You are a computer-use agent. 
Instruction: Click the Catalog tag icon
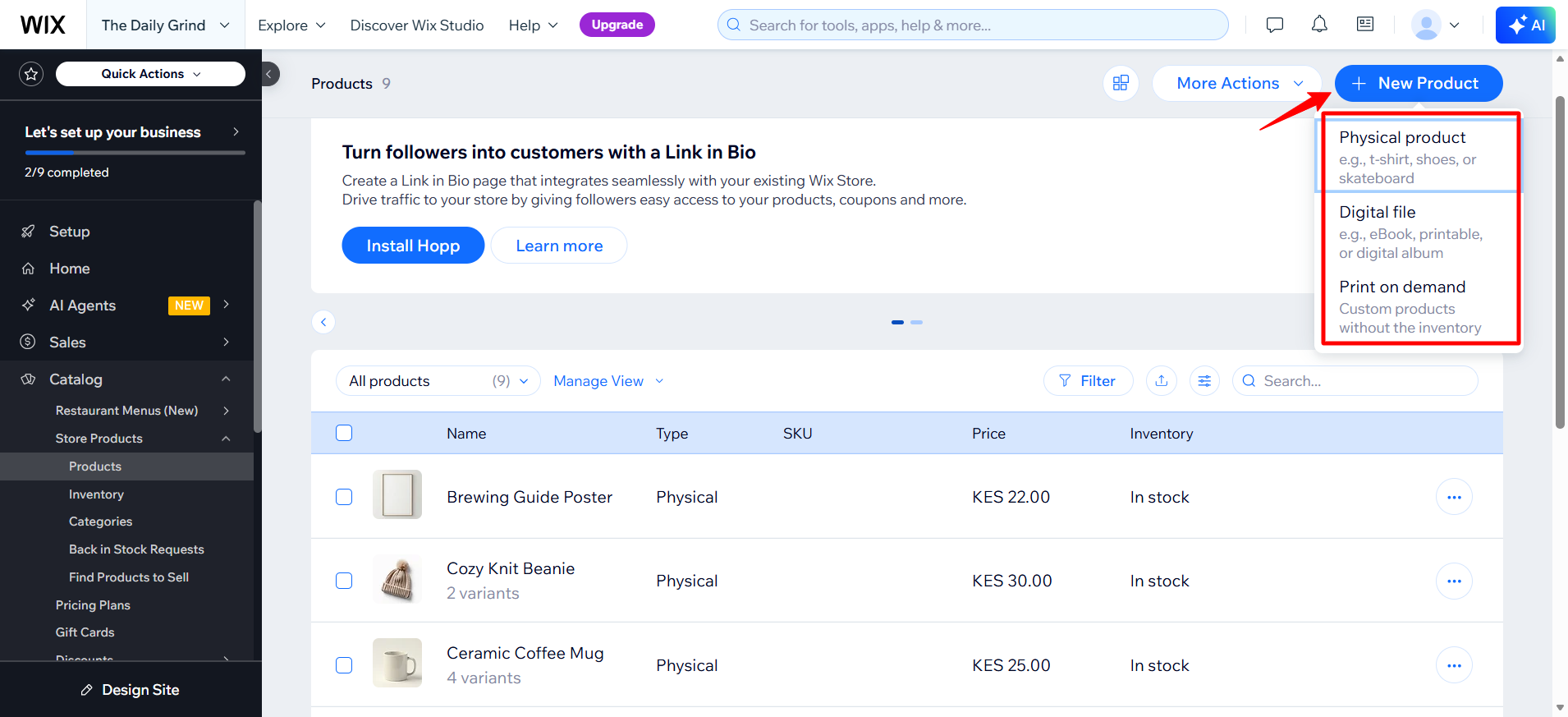28,379
